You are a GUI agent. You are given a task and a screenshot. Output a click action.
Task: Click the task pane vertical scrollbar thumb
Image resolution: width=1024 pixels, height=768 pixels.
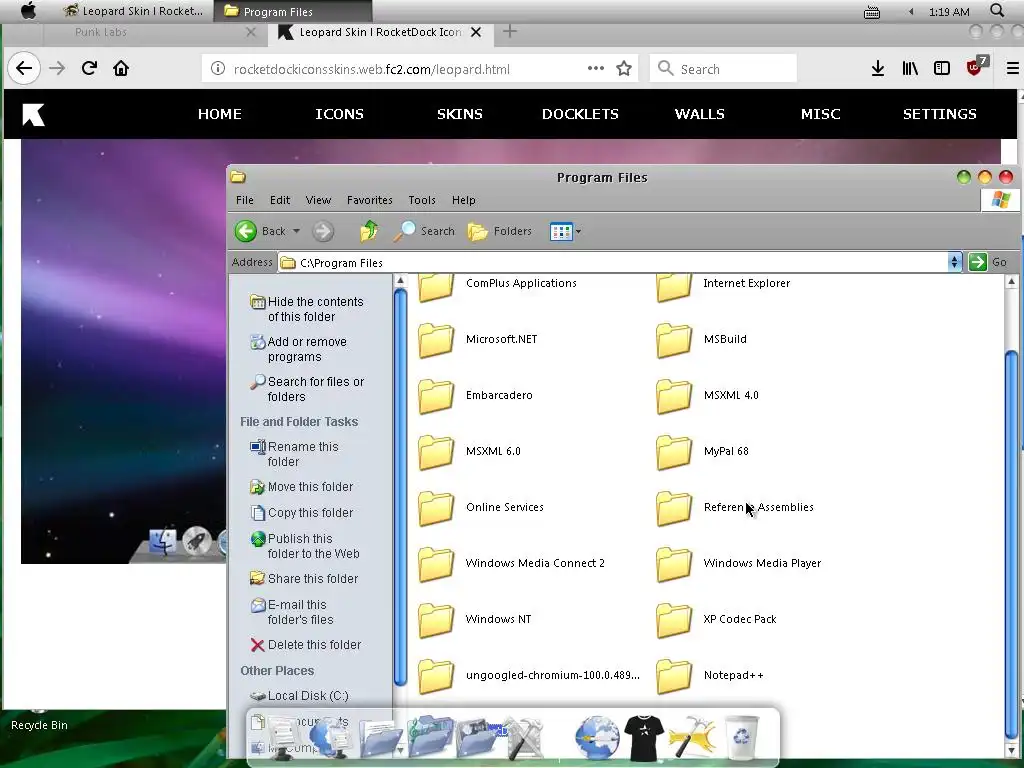[x=401, y=487]
